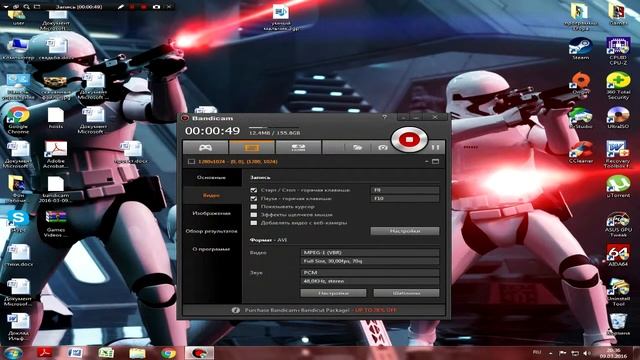Open Adobe Acrobat desktop shortcut
The height and width of the screenshot is (360, 640).
[x=56, y=154]
